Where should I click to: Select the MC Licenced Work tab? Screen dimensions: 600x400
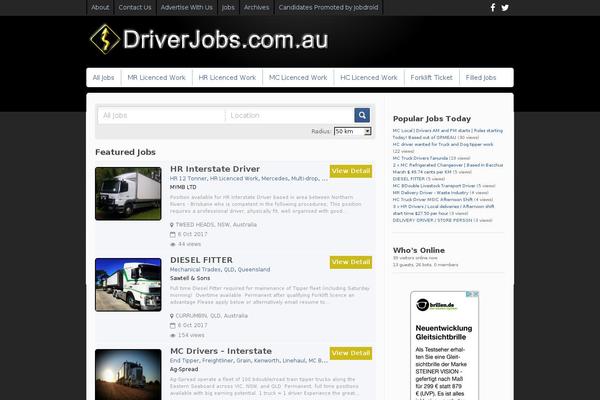coord(298,77)
